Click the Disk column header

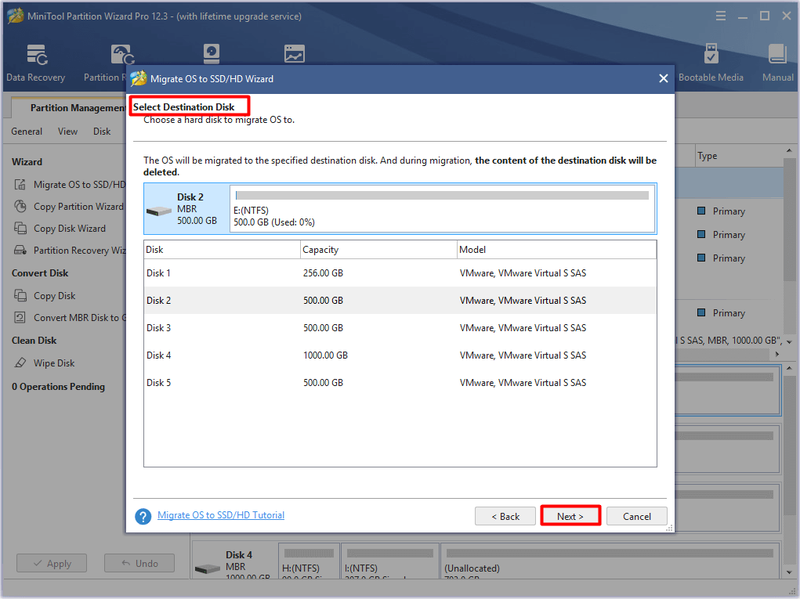tap(222, 249)
